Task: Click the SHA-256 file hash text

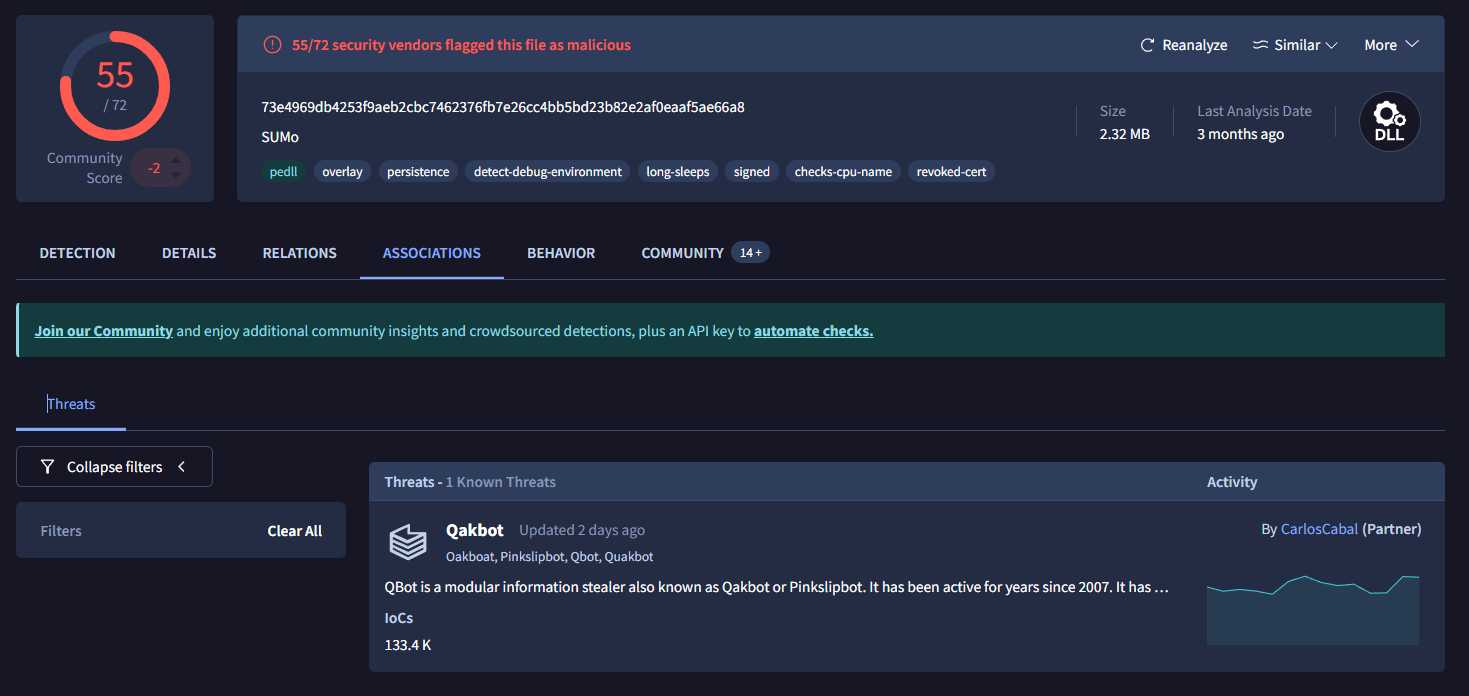Action: click(503, 107)
